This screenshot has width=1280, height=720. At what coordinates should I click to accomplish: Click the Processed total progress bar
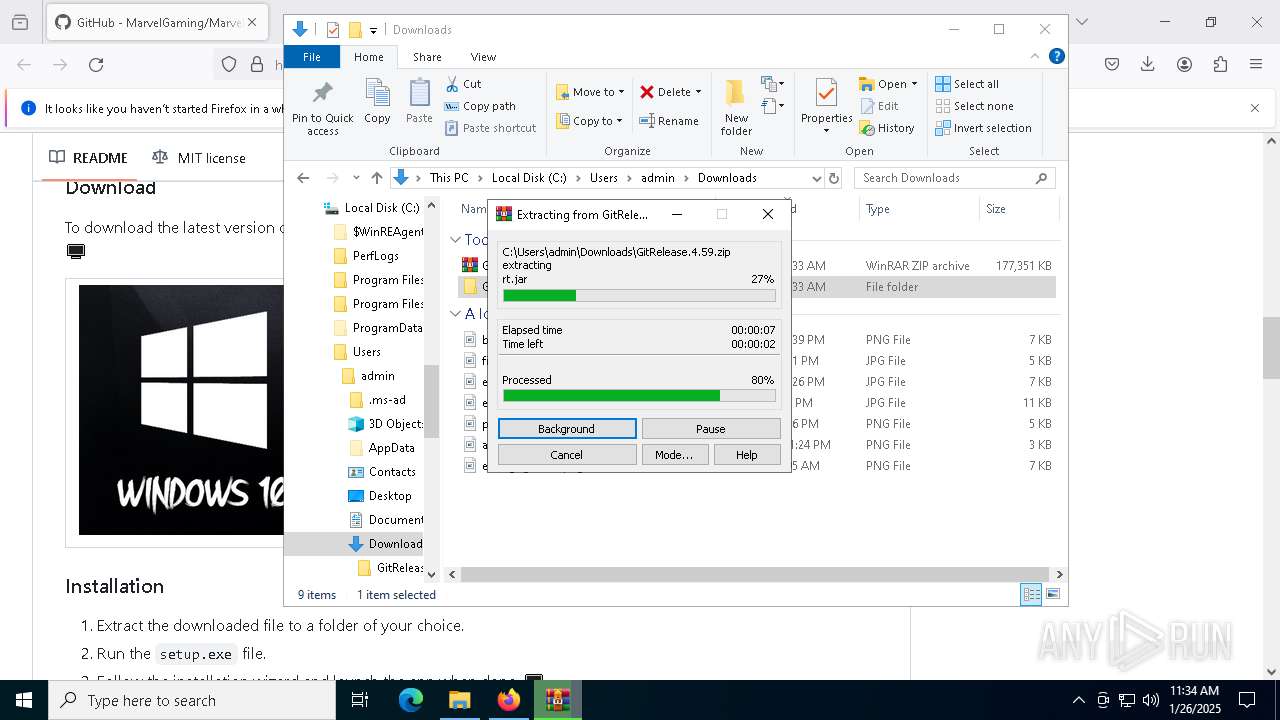pyautogui.click(x=639, y=396)
